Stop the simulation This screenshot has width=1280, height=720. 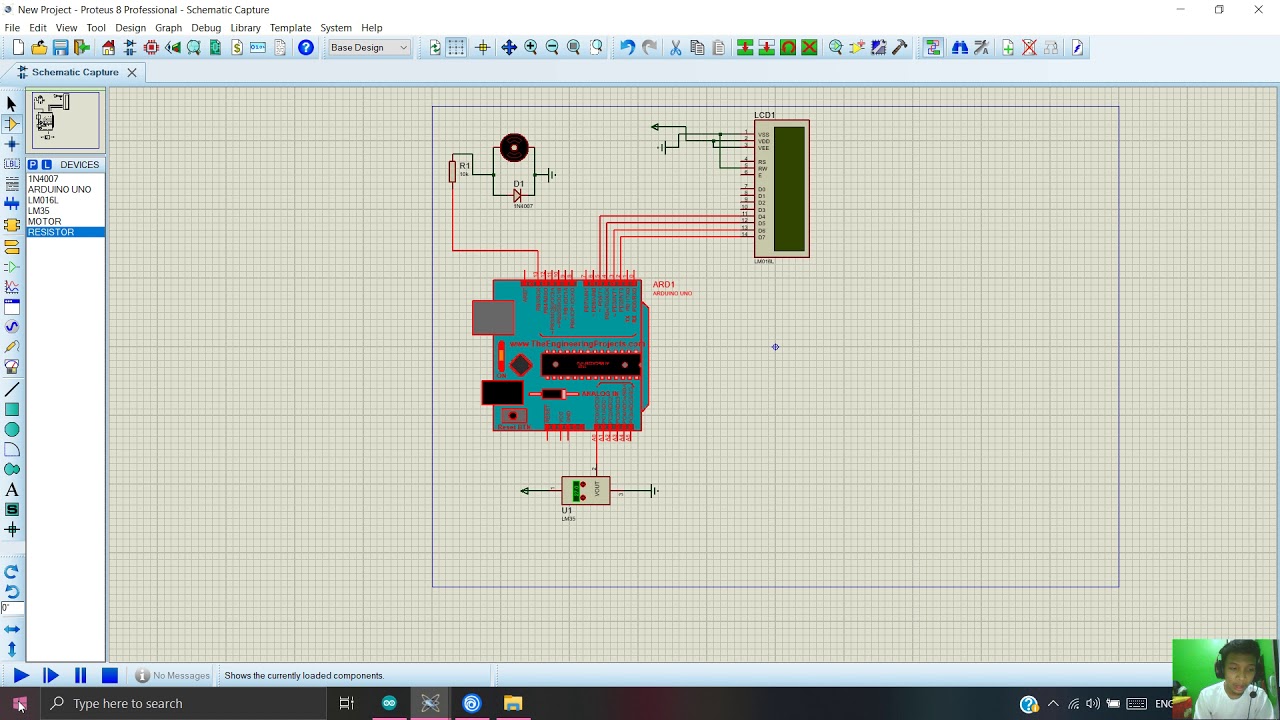pyautogui.click(x=110, y=676)
